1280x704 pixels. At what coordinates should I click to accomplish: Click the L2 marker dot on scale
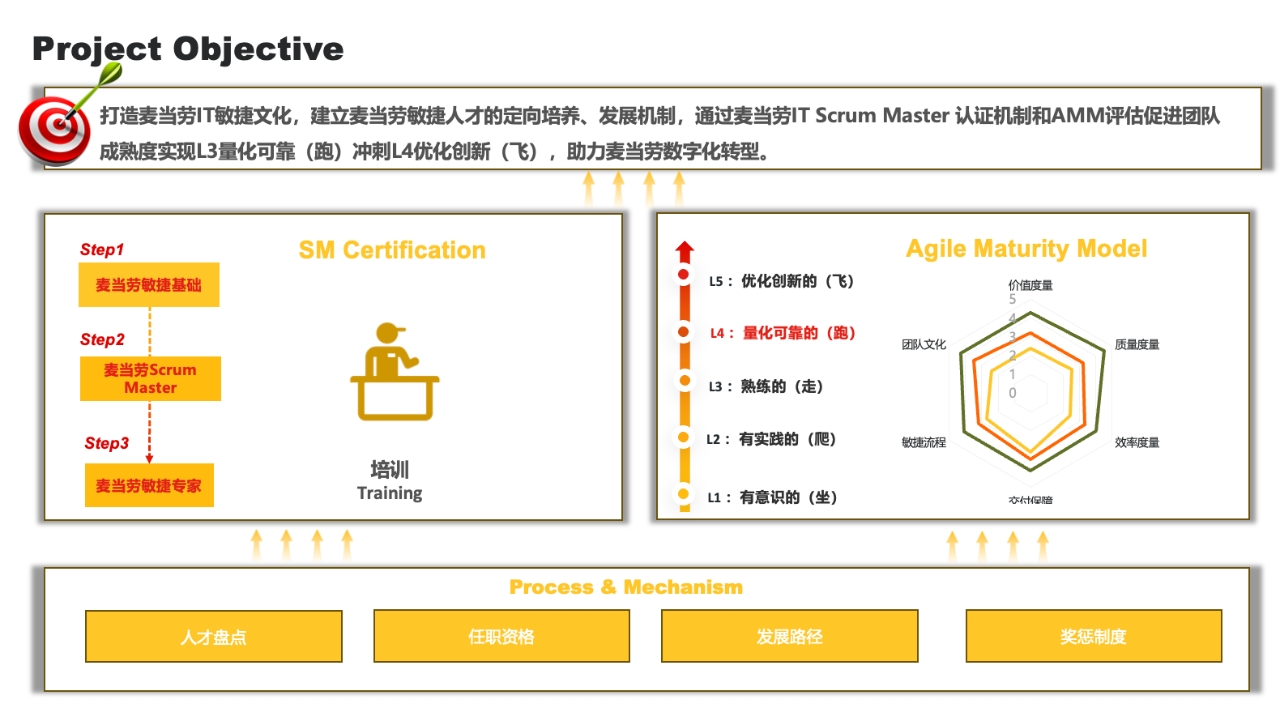click(684, 437)
